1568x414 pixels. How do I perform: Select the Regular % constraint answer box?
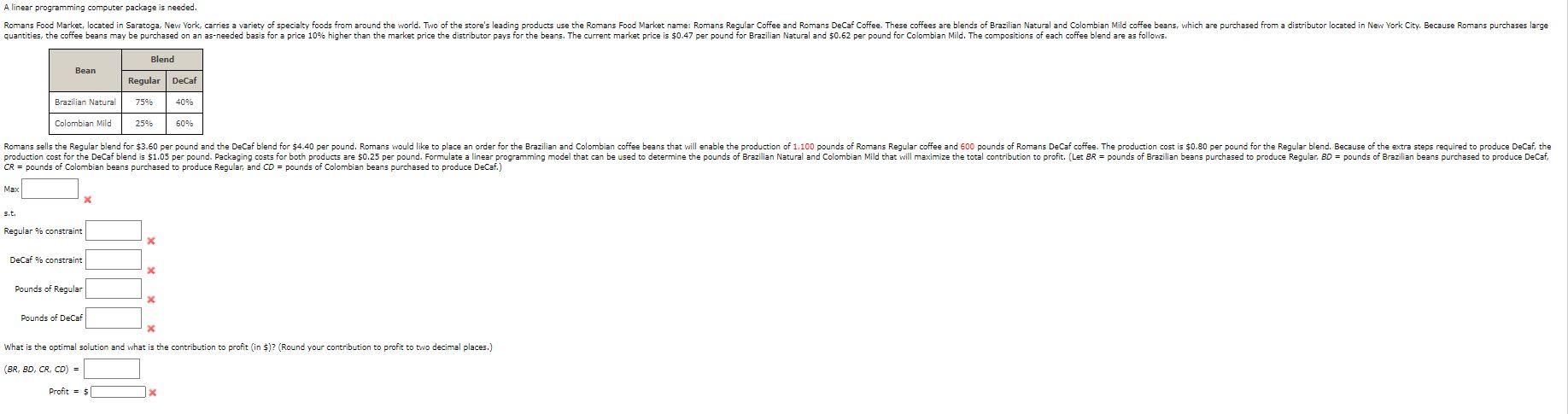pos(114,230)
